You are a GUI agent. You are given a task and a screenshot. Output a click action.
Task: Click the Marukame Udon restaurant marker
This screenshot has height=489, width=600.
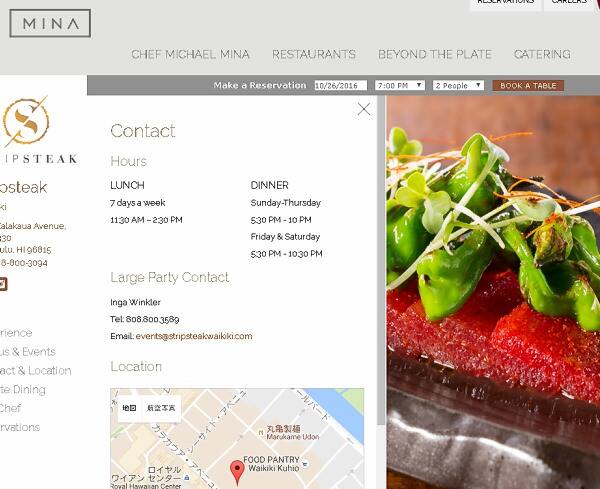point(261,432)
